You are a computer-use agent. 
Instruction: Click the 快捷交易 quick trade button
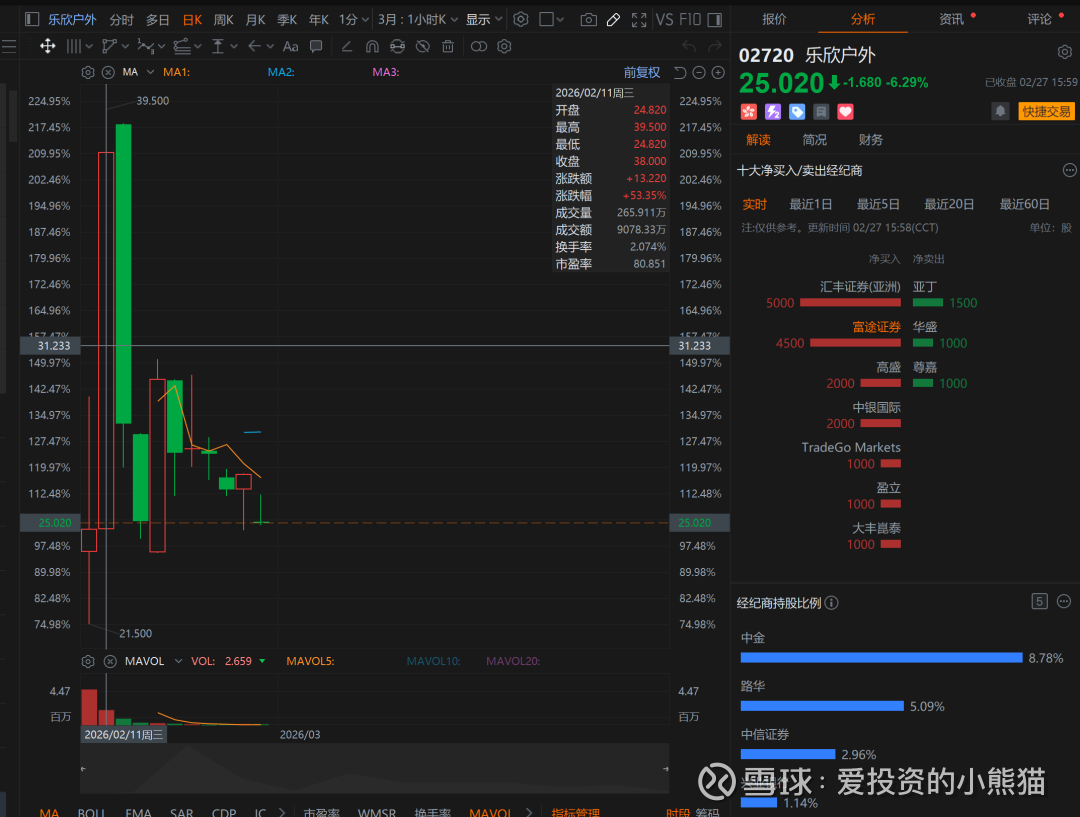[x=1046, y=111]
